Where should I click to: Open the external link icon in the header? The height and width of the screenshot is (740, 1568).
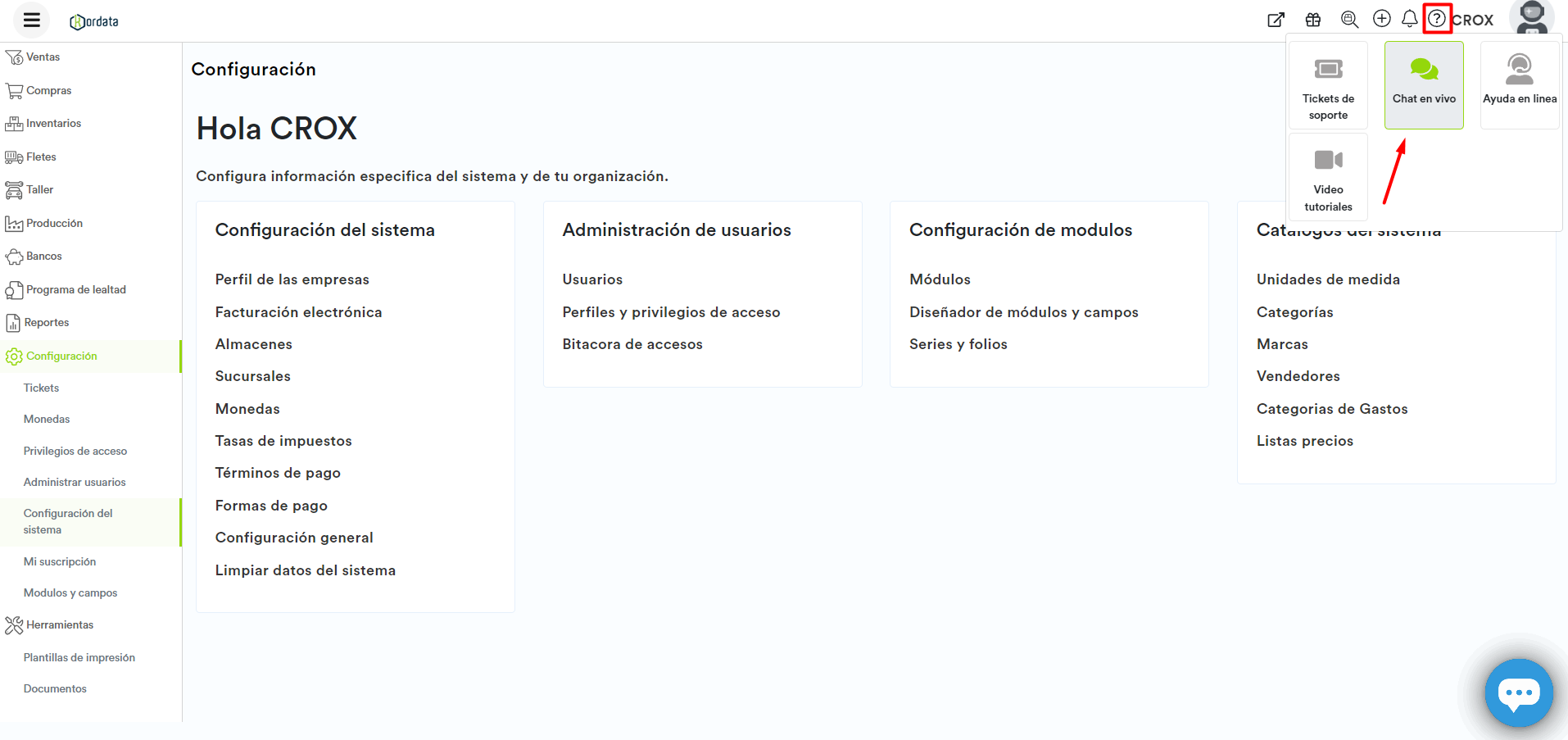(1276, 18)
